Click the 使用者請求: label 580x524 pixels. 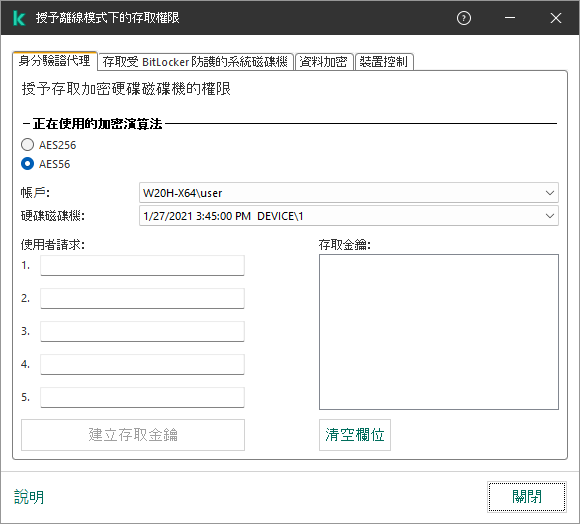(x=53, y=244)
